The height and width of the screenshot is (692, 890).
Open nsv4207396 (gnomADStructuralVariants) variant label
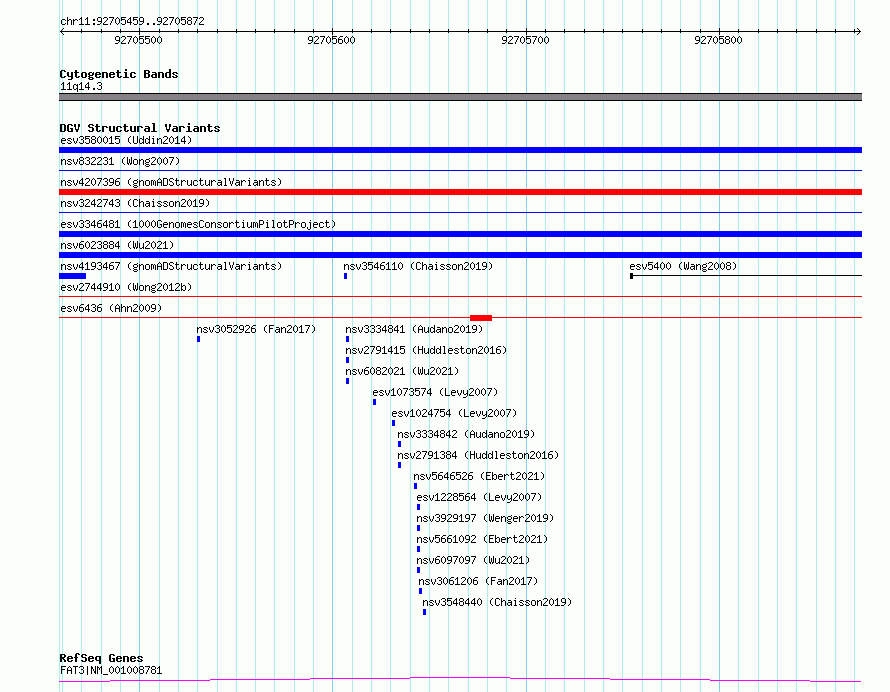[171, 182]
